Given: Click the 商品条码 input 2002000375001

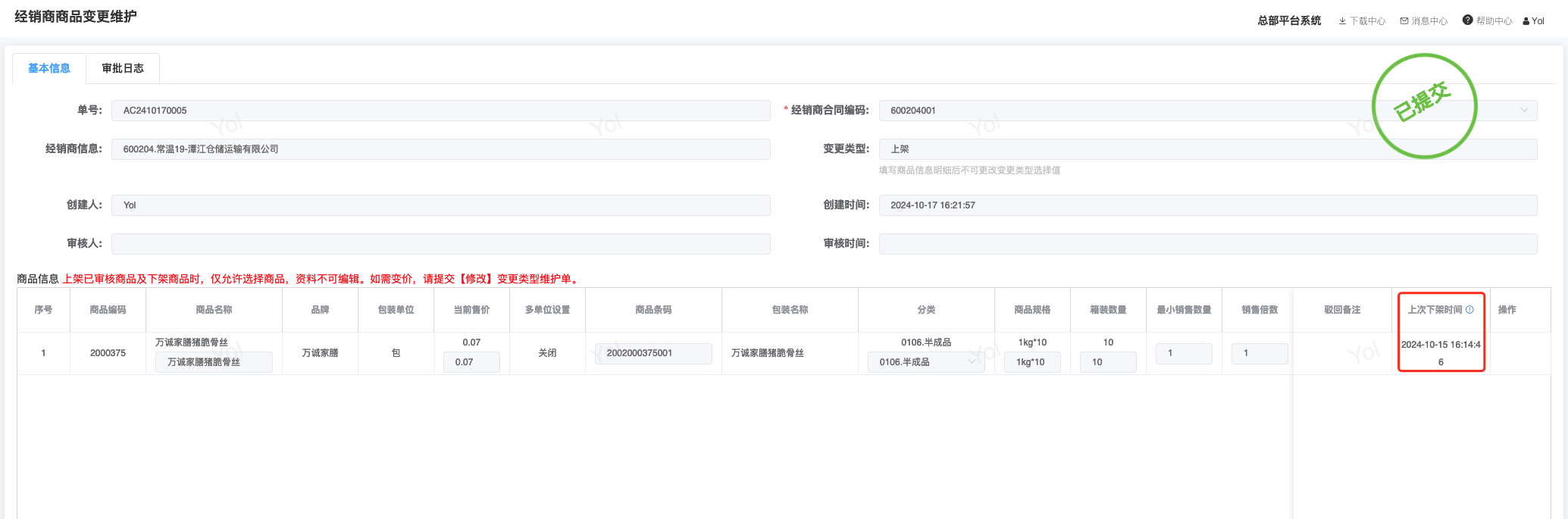Looking at the screenshot, I should [653, 353].
